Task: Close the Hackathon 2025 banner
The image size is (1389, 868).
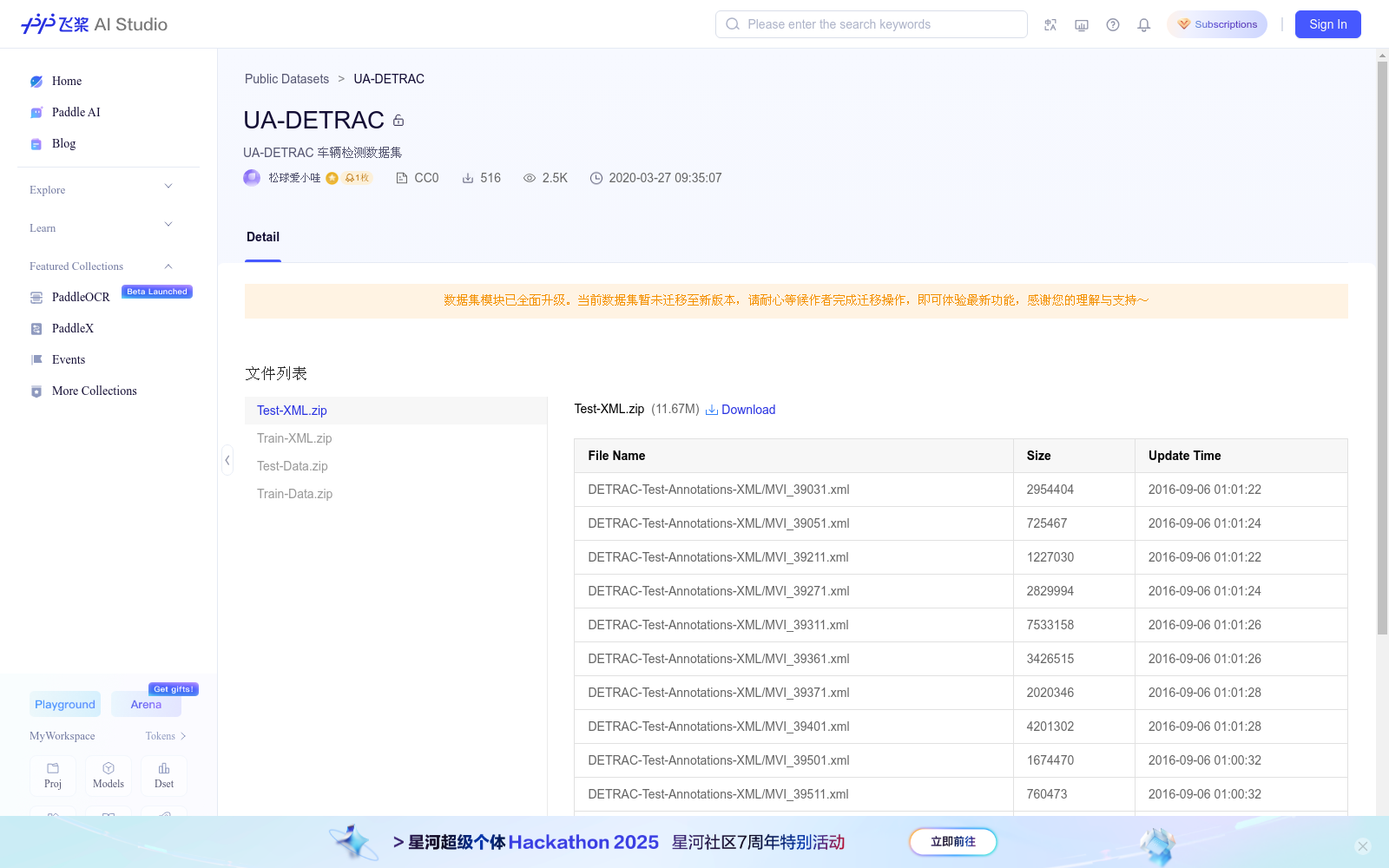Action: coord(1363,846)
